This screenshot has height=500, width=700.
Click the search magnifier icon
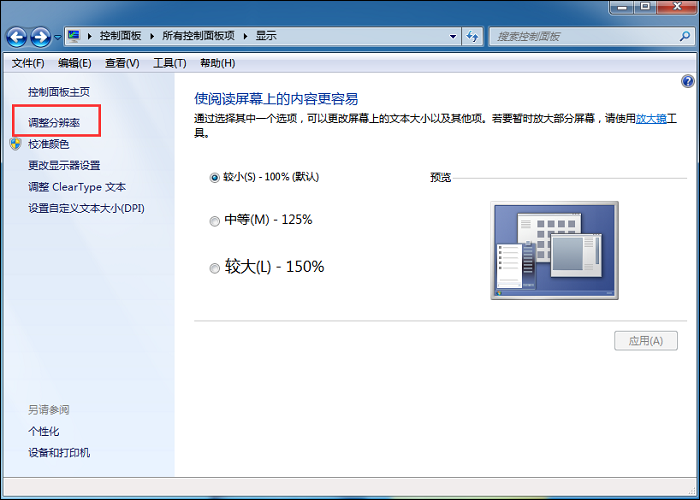(x=685, y=36)
